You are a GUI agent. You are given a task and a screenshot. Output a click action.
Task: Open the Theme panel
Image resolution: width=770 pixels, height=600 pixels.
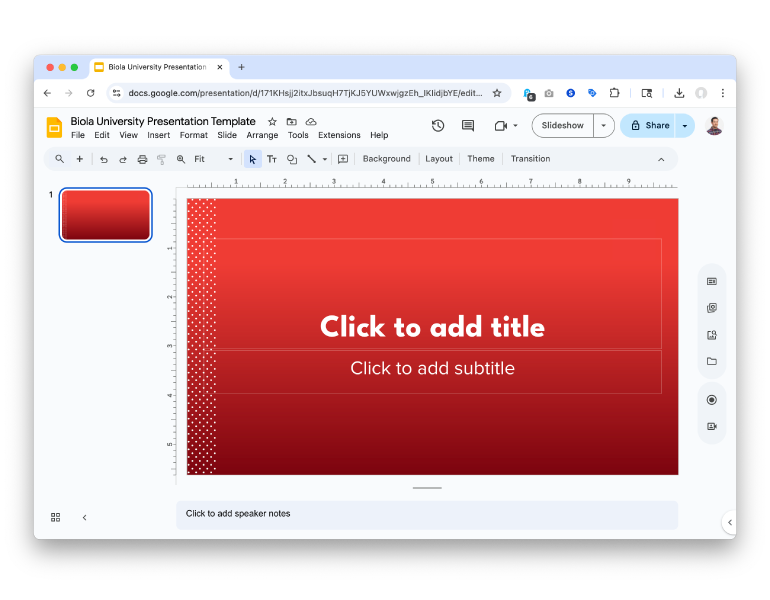tap(481, 159)
